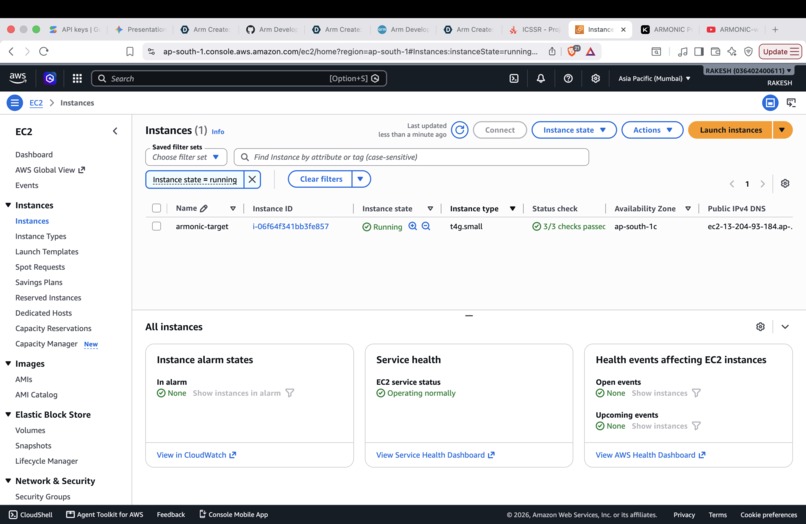Open Asia Pacific (Mumbai) region selector

(x=654, y=78)
